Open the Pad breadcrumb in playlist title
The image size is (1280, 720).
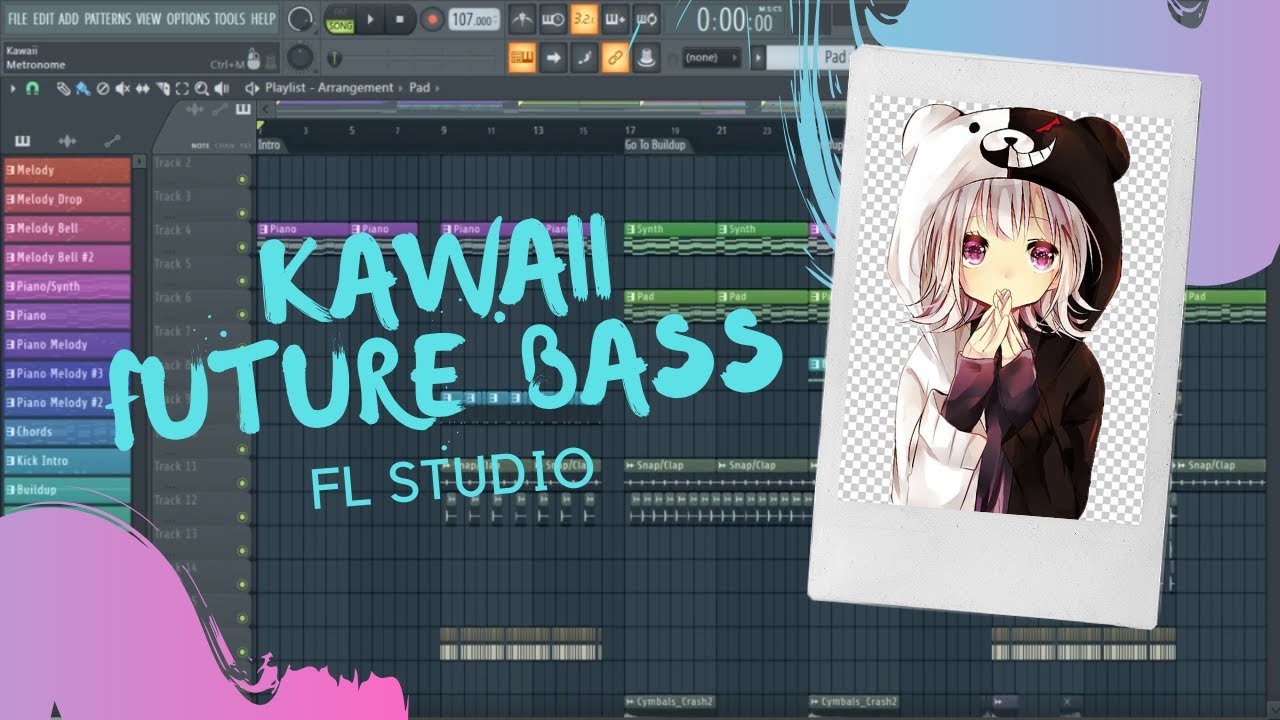(420, 88)
